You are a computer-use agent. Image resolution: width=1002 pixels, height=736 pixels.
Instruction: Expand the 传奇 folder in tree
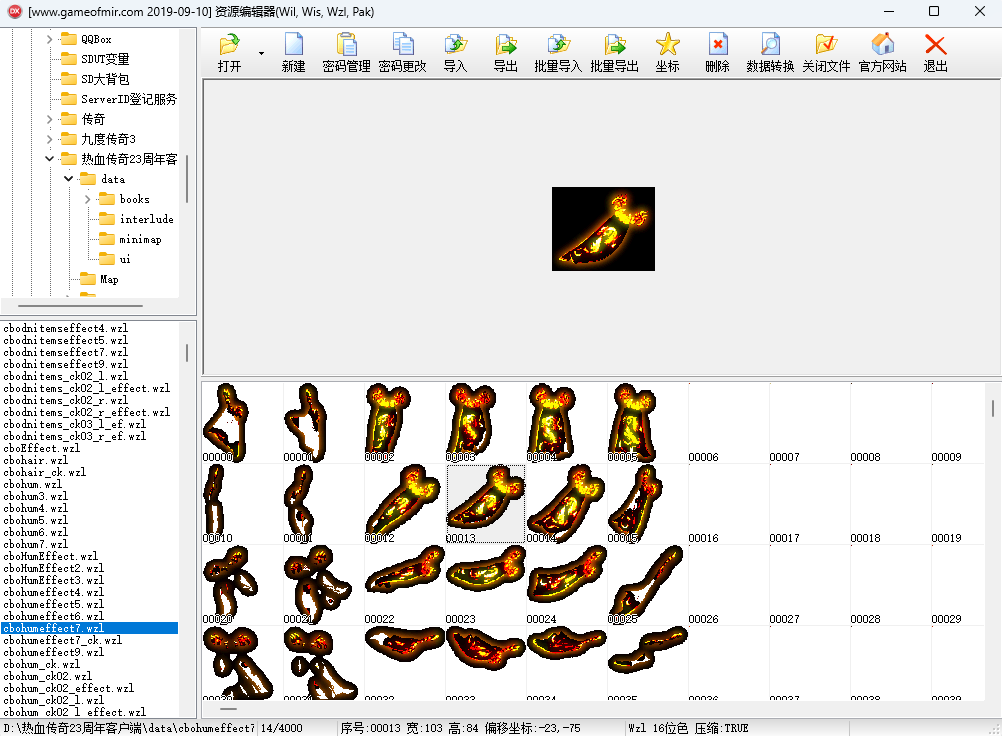tap(49, 119)
